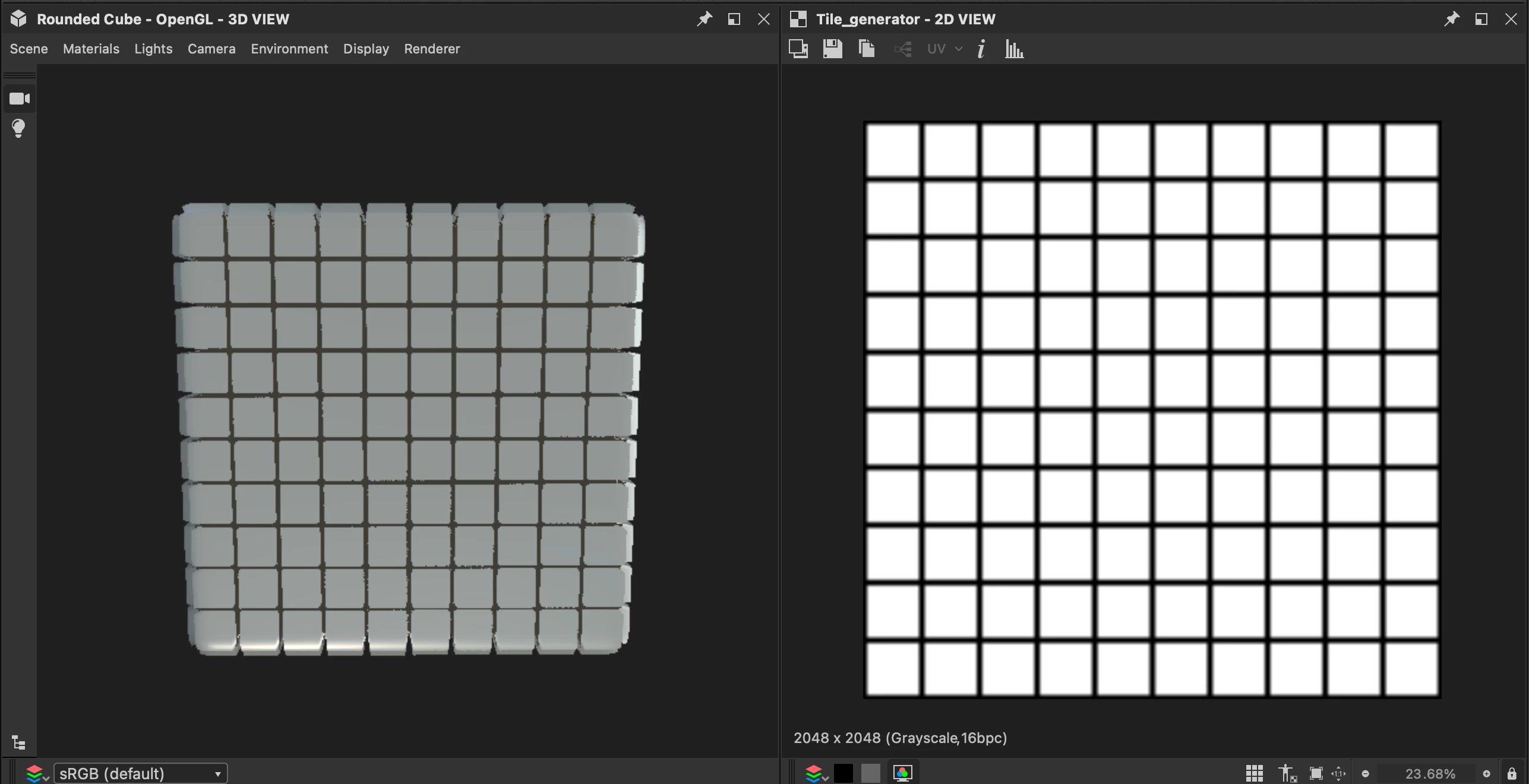Toggle tiling grid display in 2D view
Viewport: 1529px width, 784px height.
1254,773
